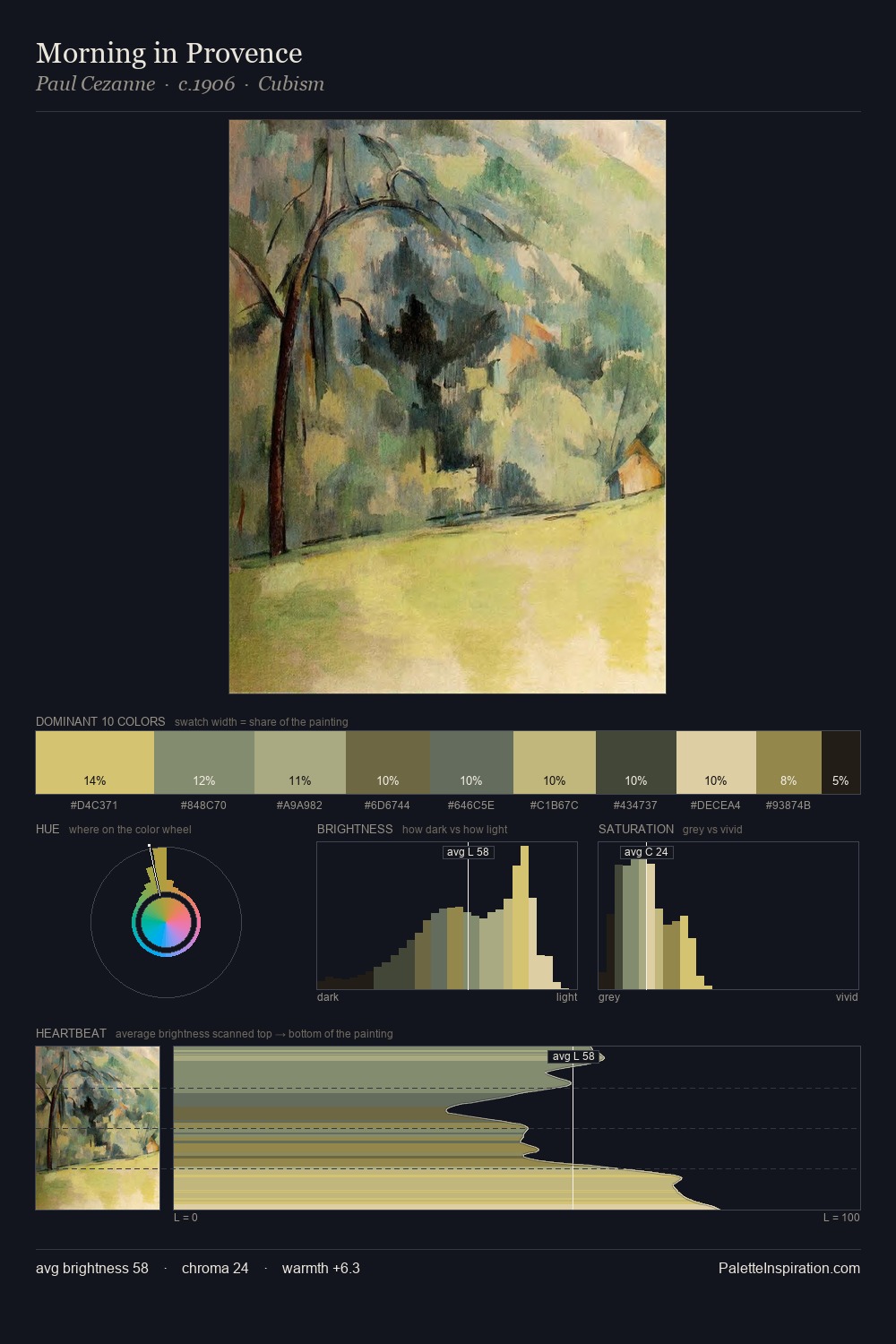Click the 'swatch width = share of the painting' caption
This screenshot has height=1344, width=896.
(262, 722)
